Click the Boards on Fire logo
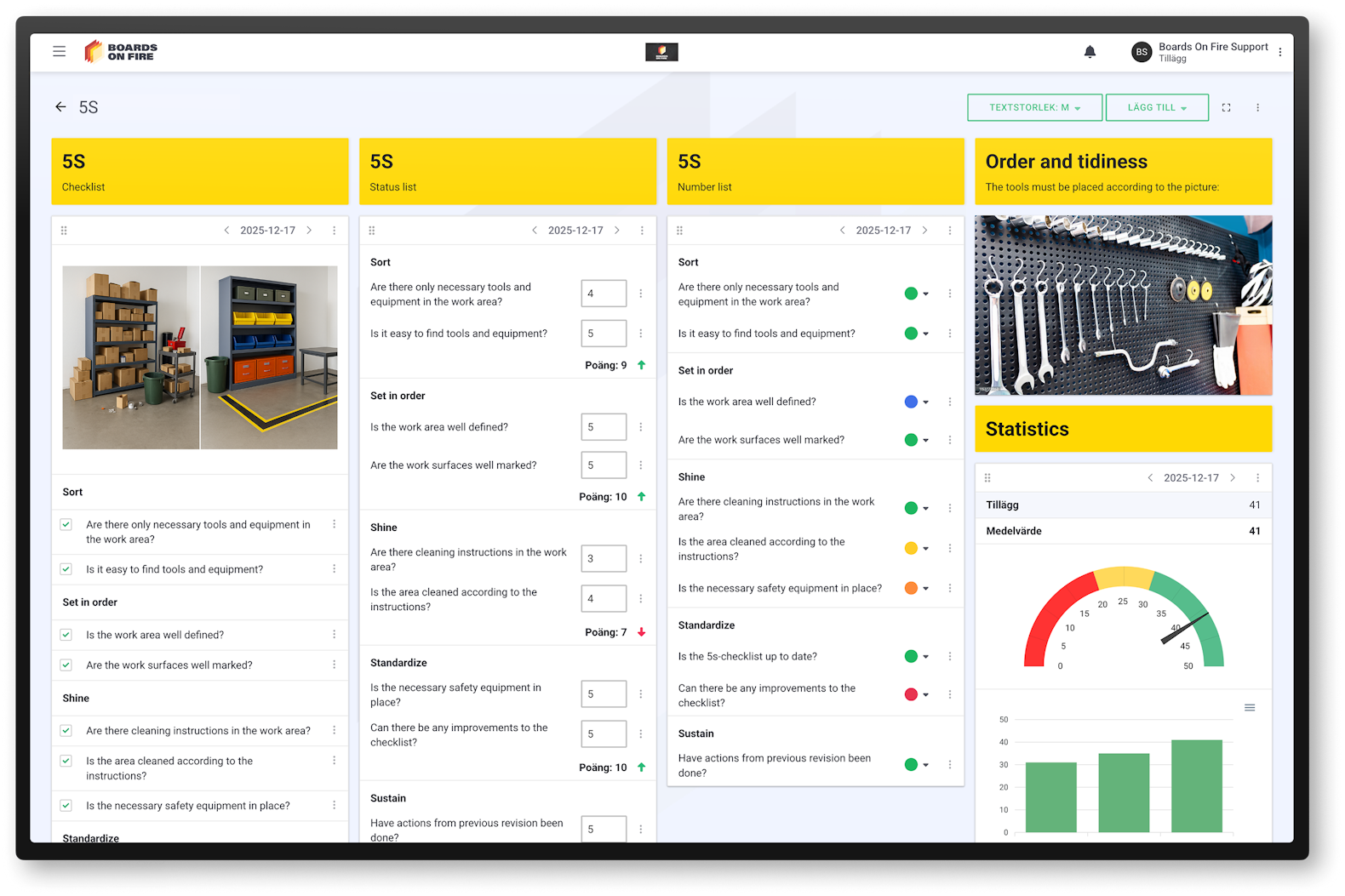Viewport: 1345px width, 896px height. click(121, 52)
